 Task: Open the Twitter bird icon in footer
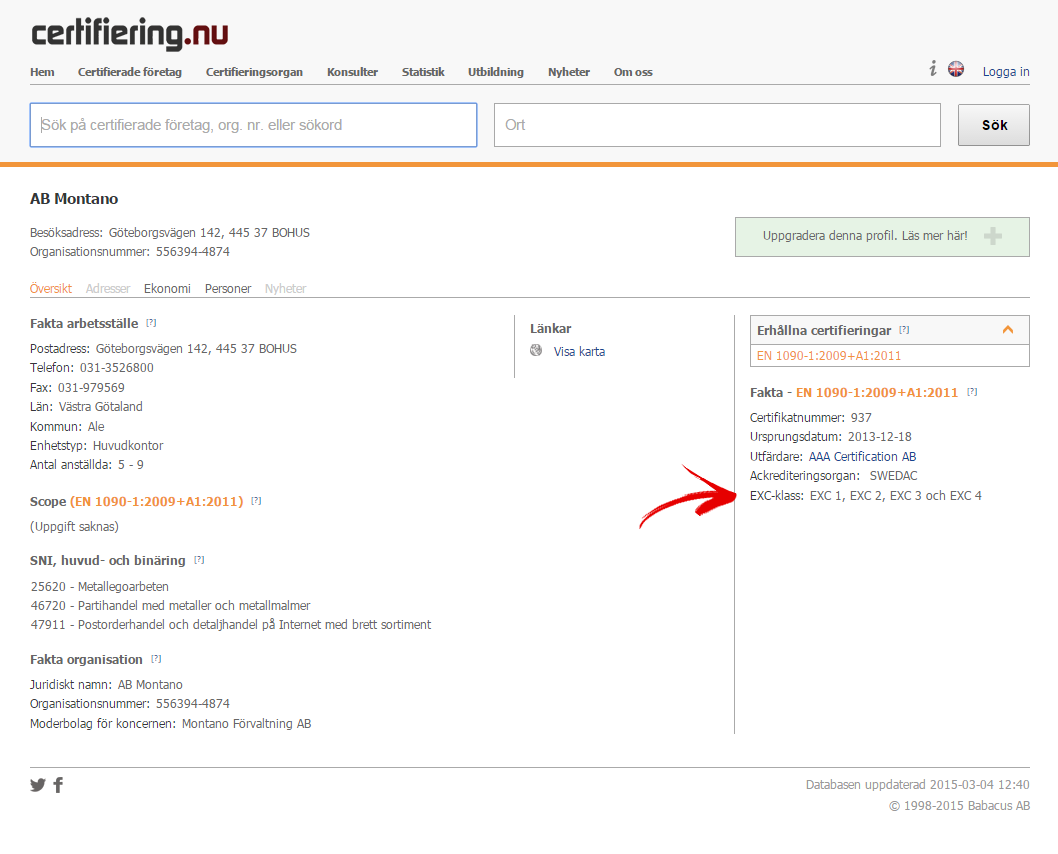tap(38, 785)
